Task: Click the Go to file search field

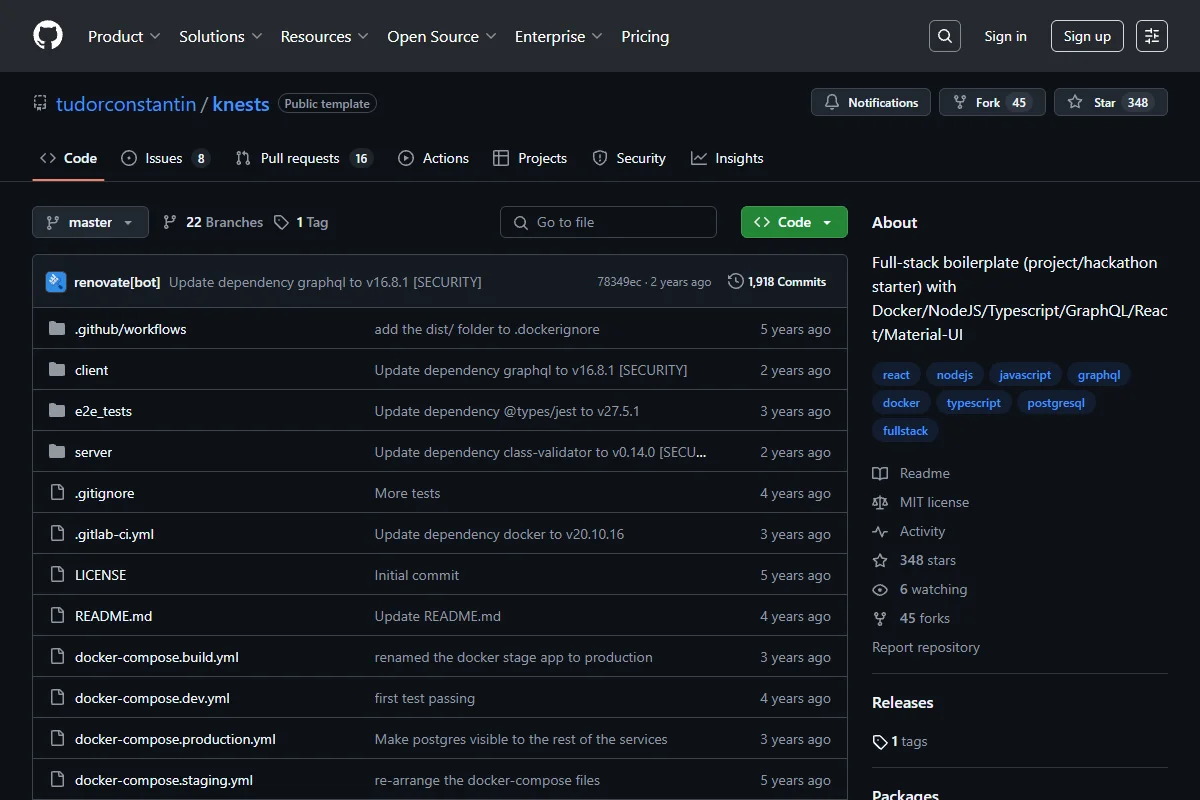Action: tap(608, 222)
